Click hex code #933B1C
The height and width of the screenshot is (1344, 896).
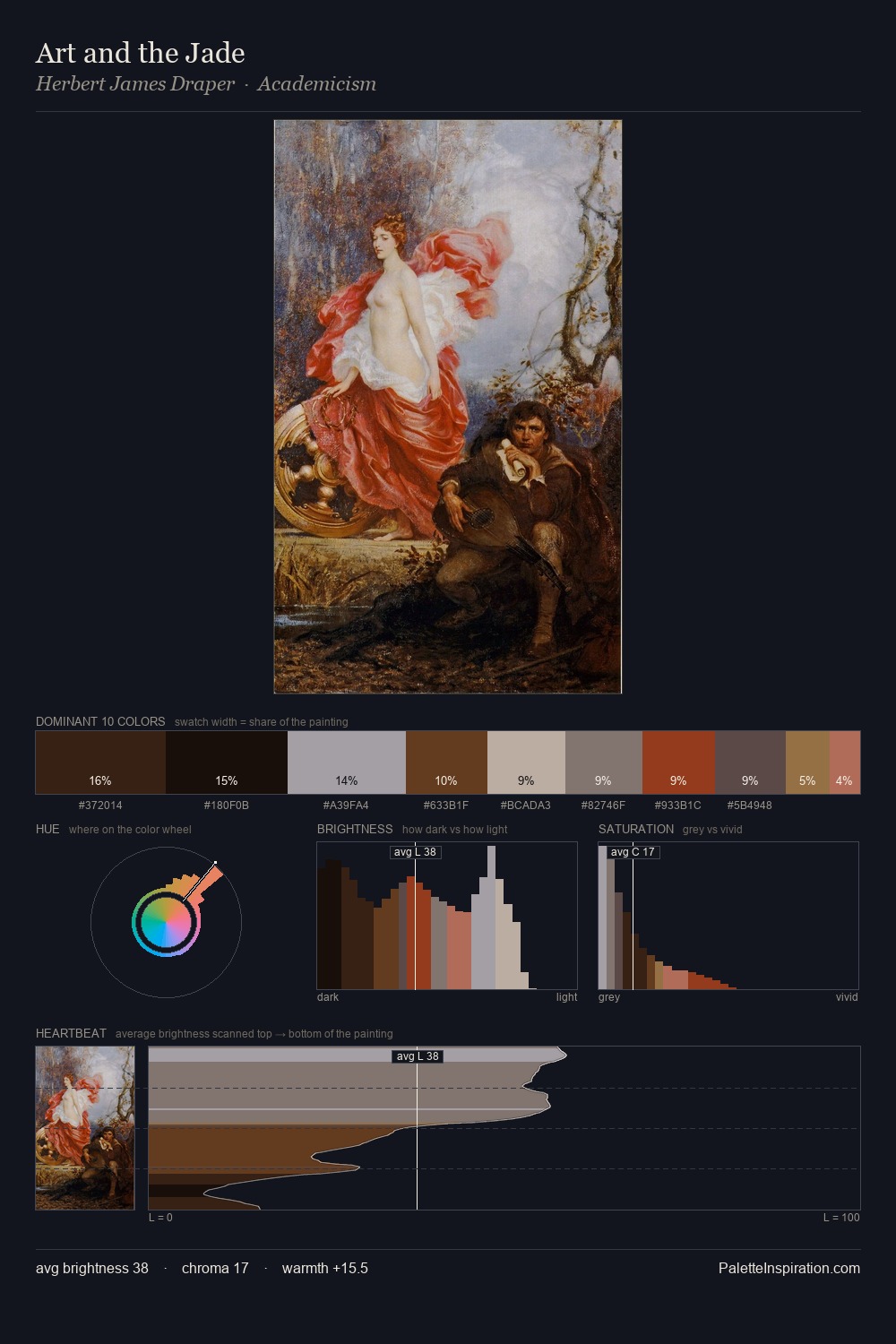[678, 806]
